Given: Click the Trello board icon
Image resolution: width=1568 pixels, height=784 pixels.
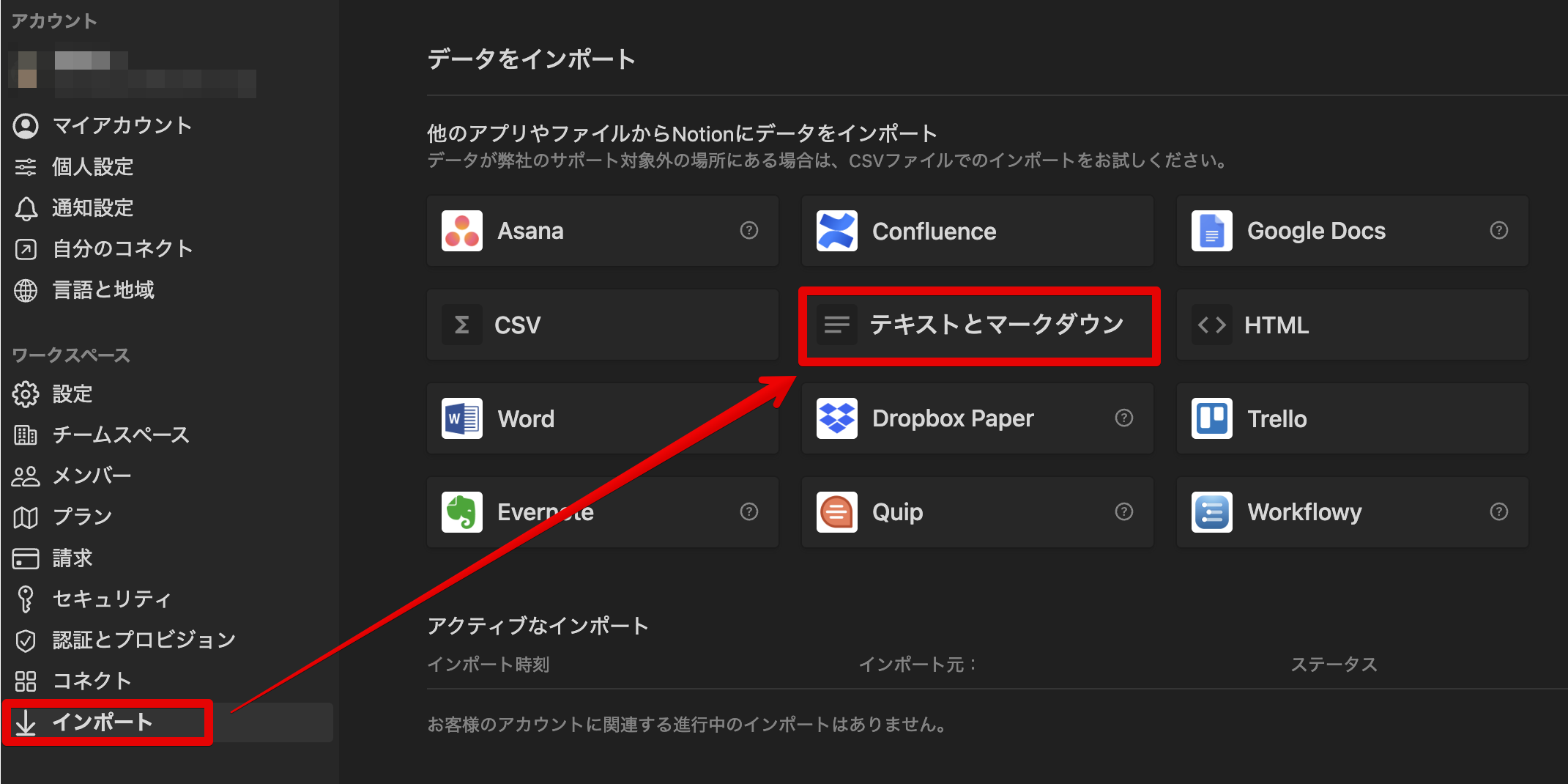Looking at the screenshot, I should click(x=1211, y=418).
